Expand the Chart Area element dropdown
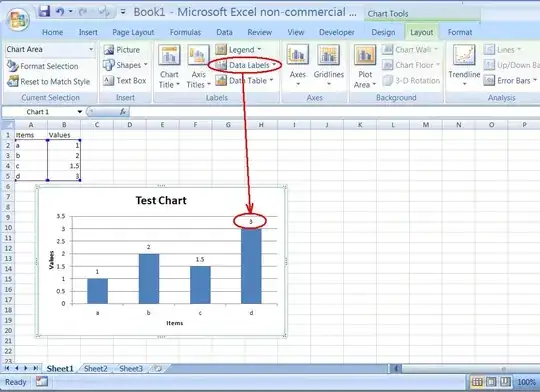540x392 pixels. (x=91, y=49)
